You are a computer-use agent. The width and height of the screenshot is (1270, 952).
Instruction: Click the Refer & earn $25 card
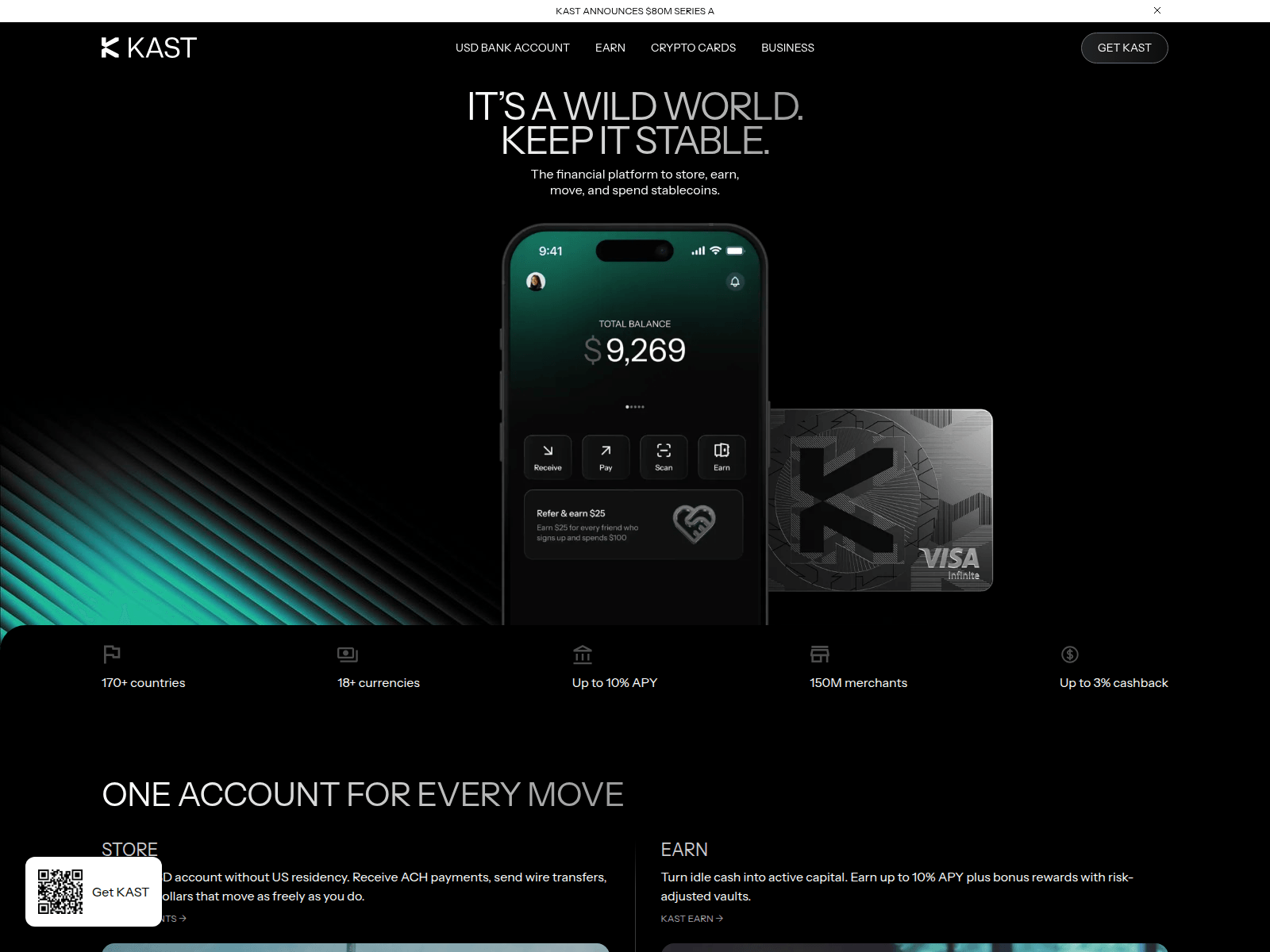(633, 524)
